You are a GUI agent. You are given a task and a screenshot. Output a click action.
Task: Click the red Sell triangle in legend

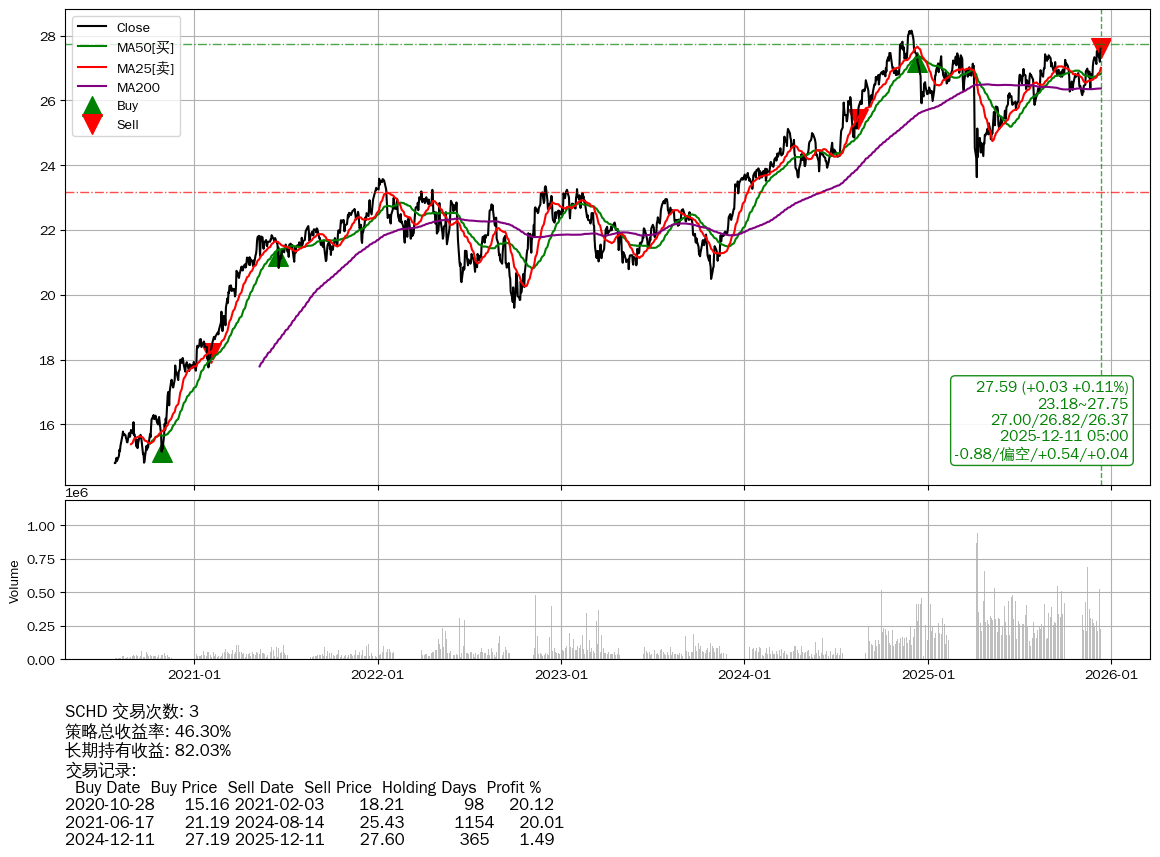coord(92,124)
